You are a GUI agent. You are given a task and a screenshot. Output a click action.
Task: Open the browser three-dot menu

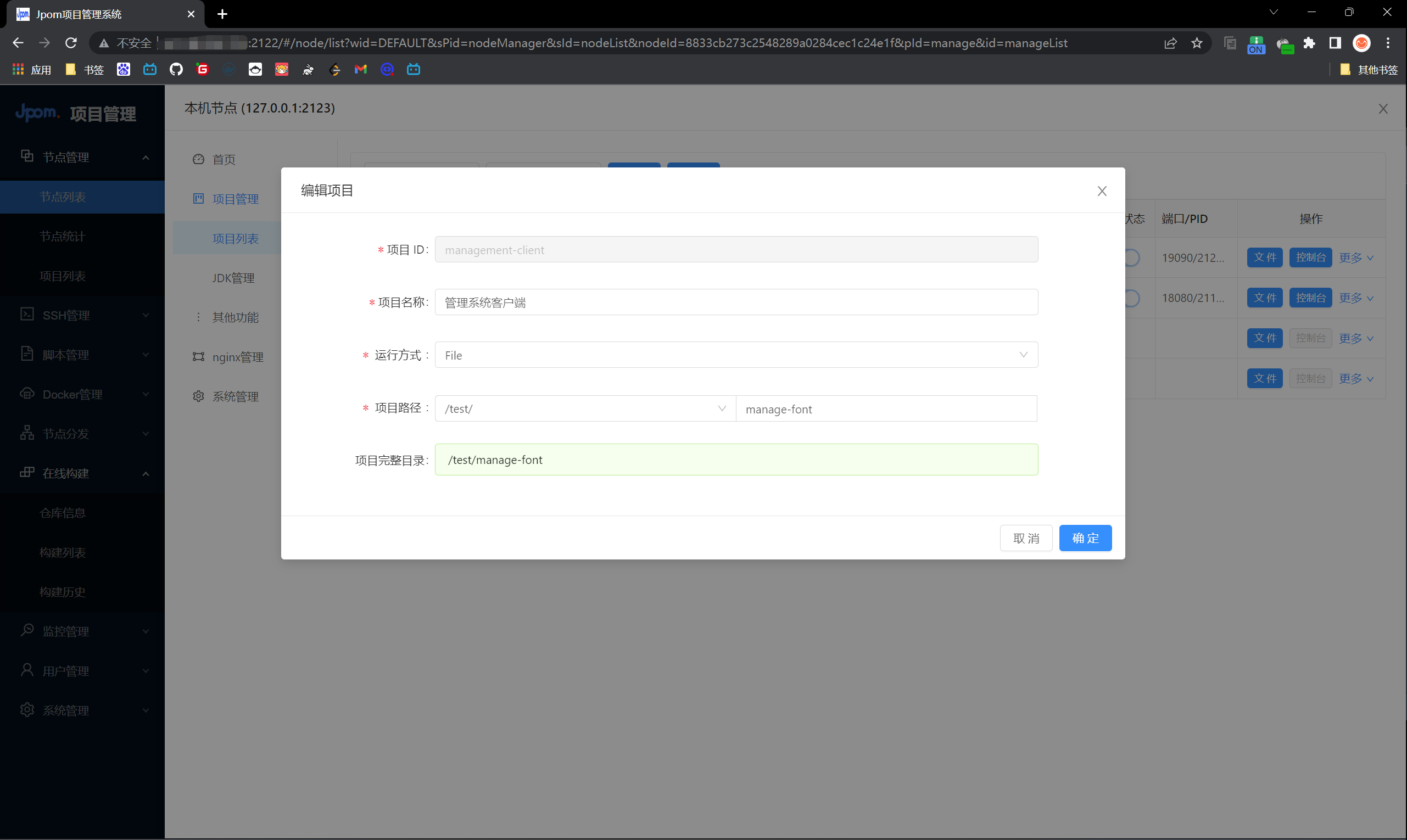(x=1388, y=43)
